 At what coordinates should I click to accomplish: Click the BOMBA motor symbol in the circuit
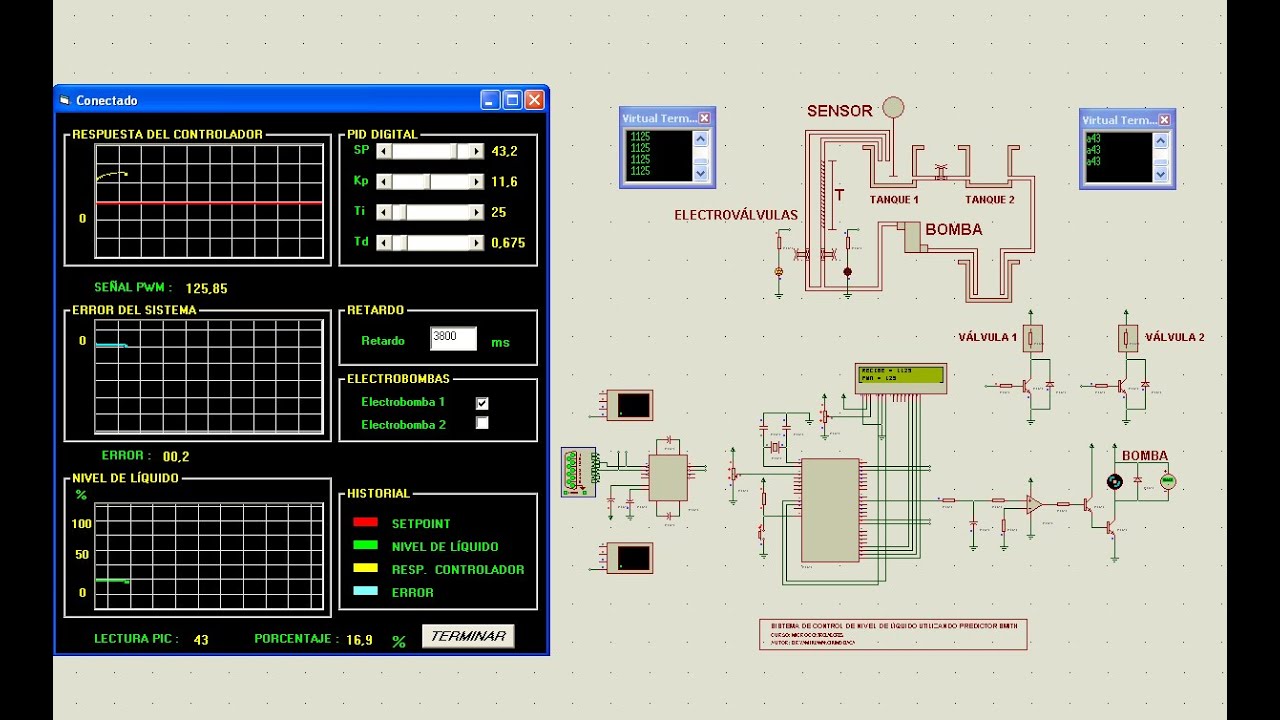tap(1115, 482)
